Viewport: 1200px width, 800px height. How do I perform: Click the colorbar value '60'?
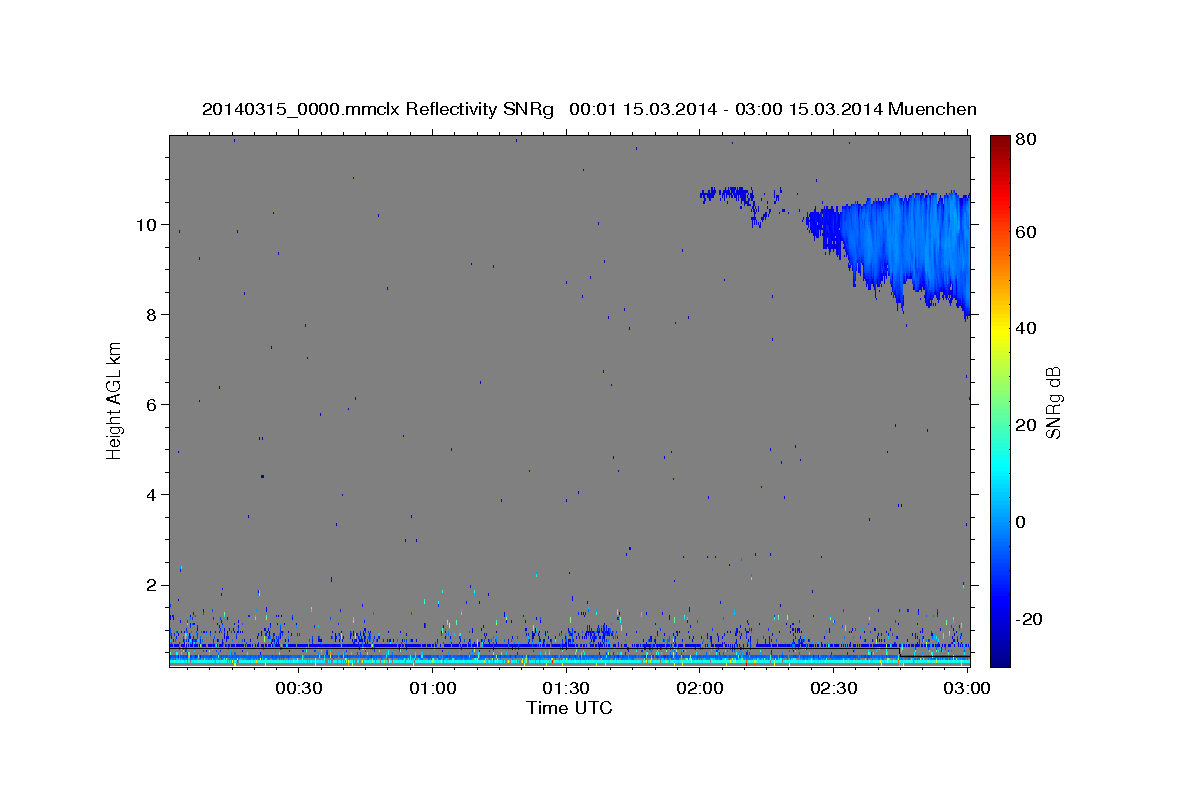(1025, 232)
